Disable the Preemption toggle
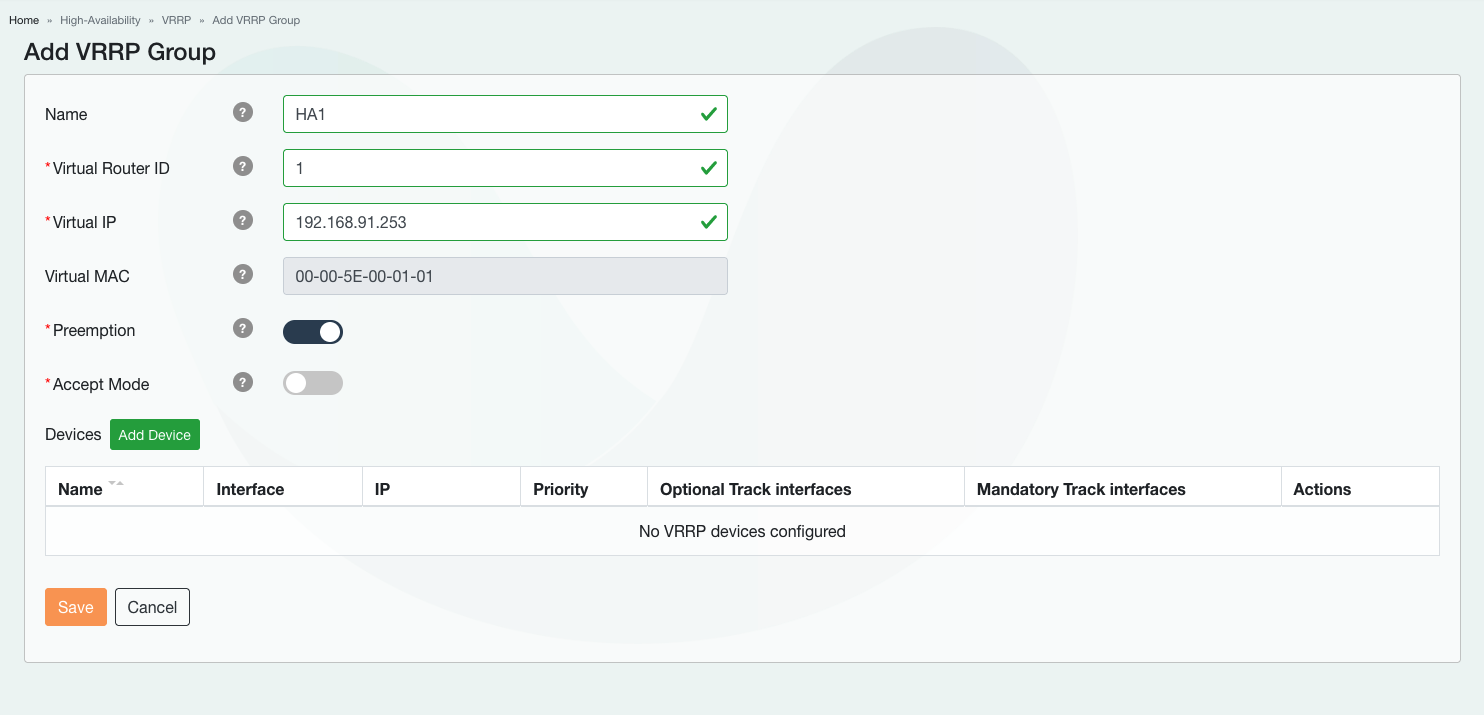Image resolution: width=1484 pixels, height=715 pixels. pyautogui.click(x=313, y=332)
